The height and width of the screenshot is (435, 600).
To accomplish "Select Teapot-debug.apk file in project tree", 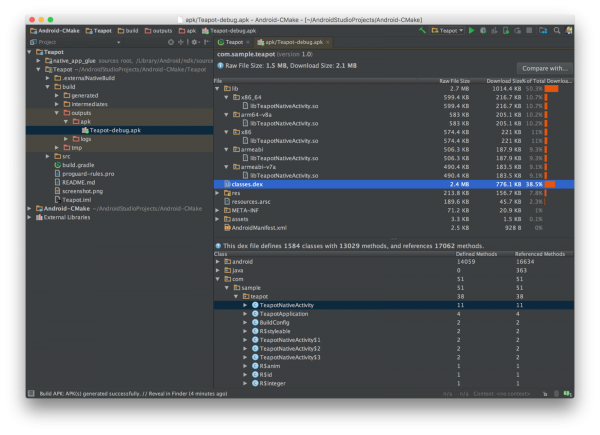I will pyautogui.click(x=115, y=129).
